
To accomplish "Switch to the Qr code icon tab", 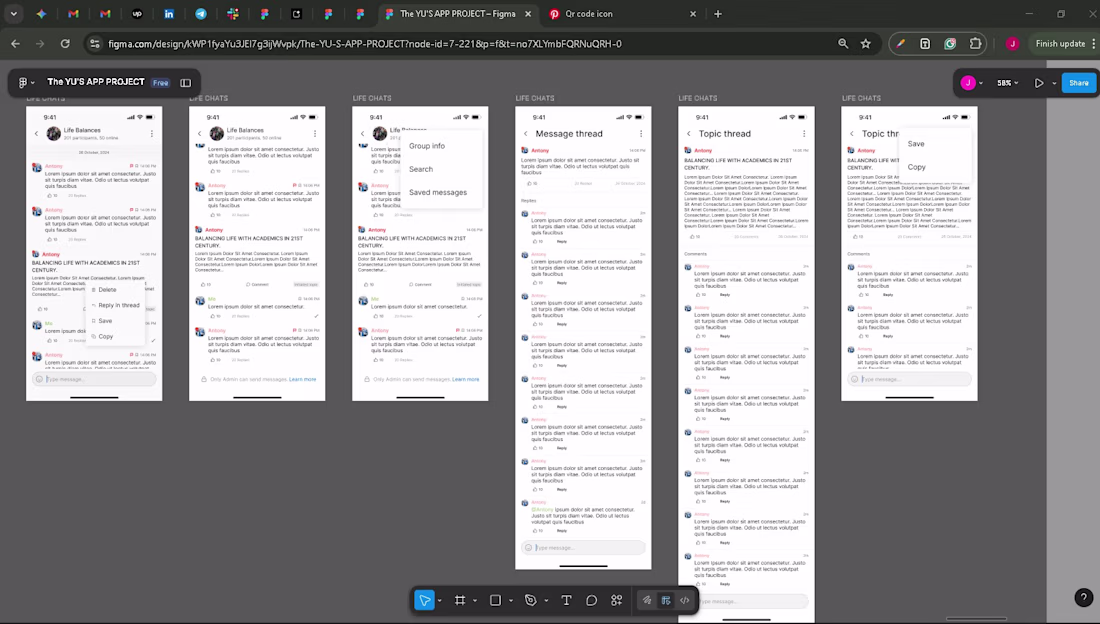I will [x=621, y=14].
